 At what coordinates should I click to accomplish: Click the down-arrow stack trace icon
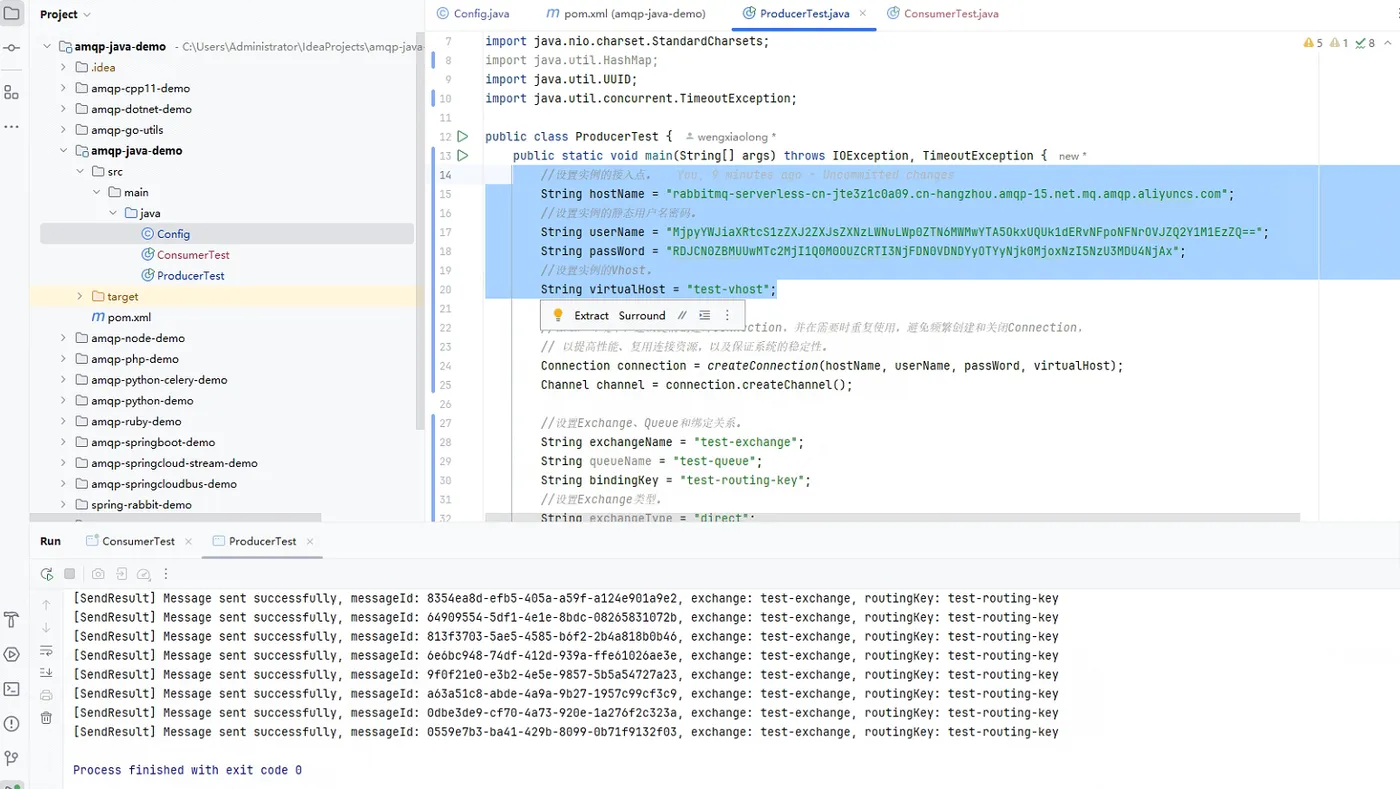tap(46, 627)
